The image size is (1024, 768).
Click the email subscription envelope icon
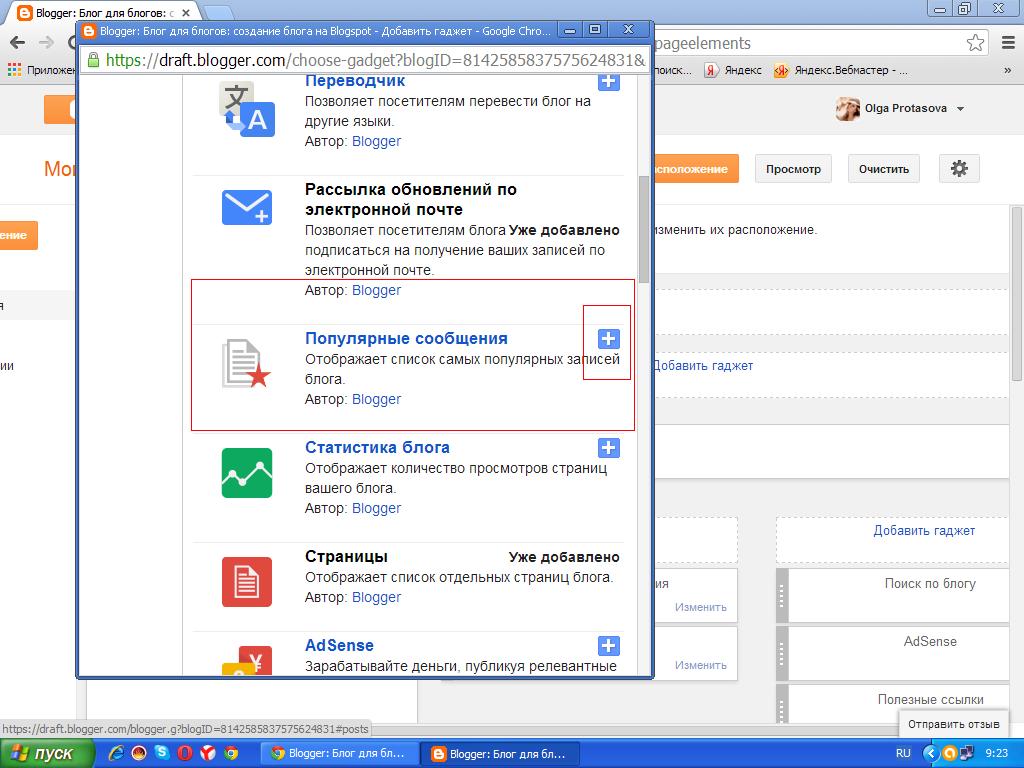coord(247,208)
